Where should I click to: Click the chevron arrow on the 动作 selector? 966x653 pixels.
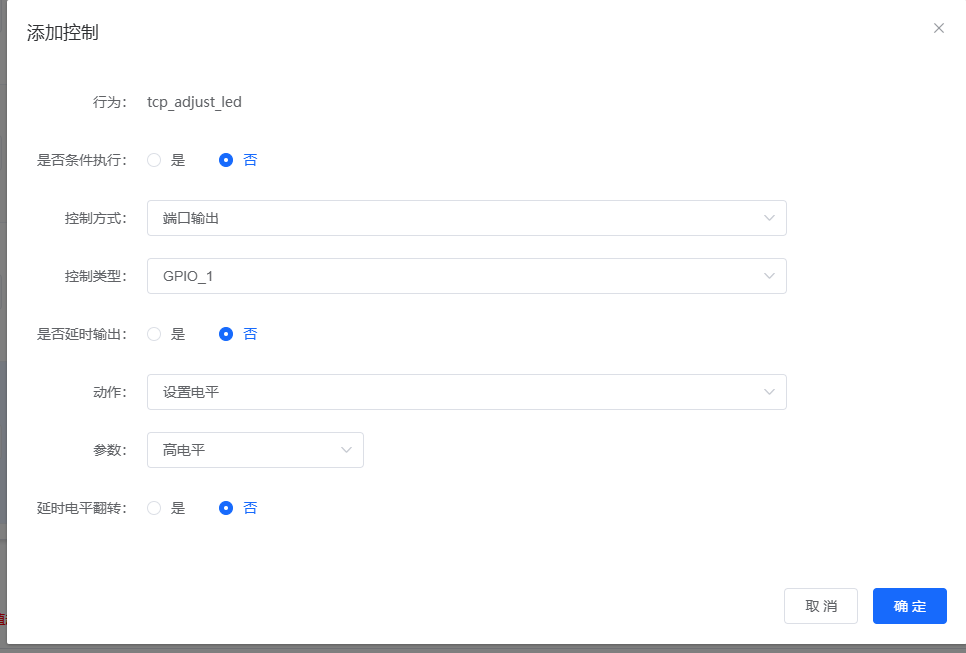(x=770, y=392)
